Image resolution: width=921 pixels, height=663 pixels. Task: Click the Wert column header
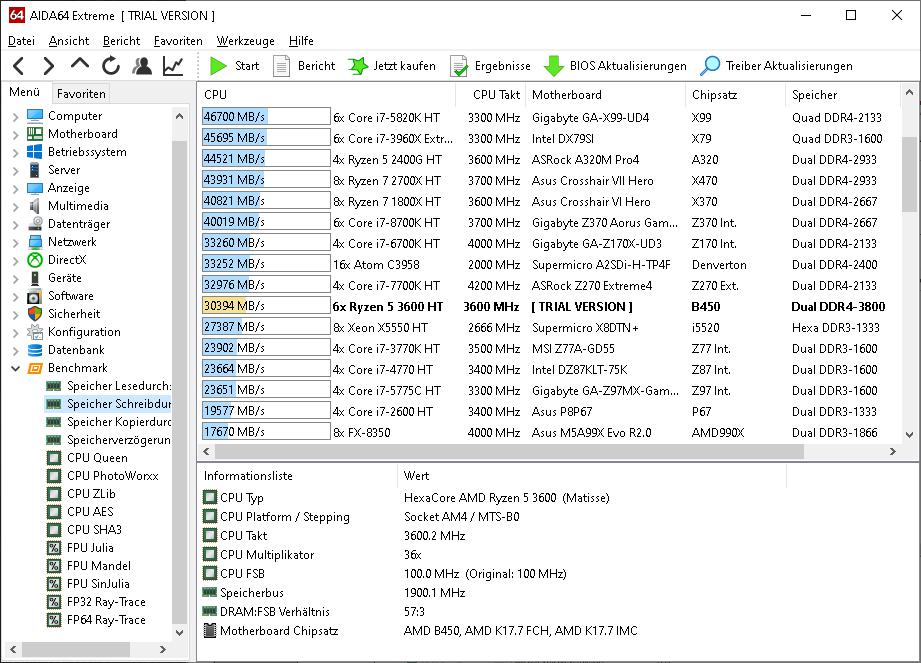point(592,476)
